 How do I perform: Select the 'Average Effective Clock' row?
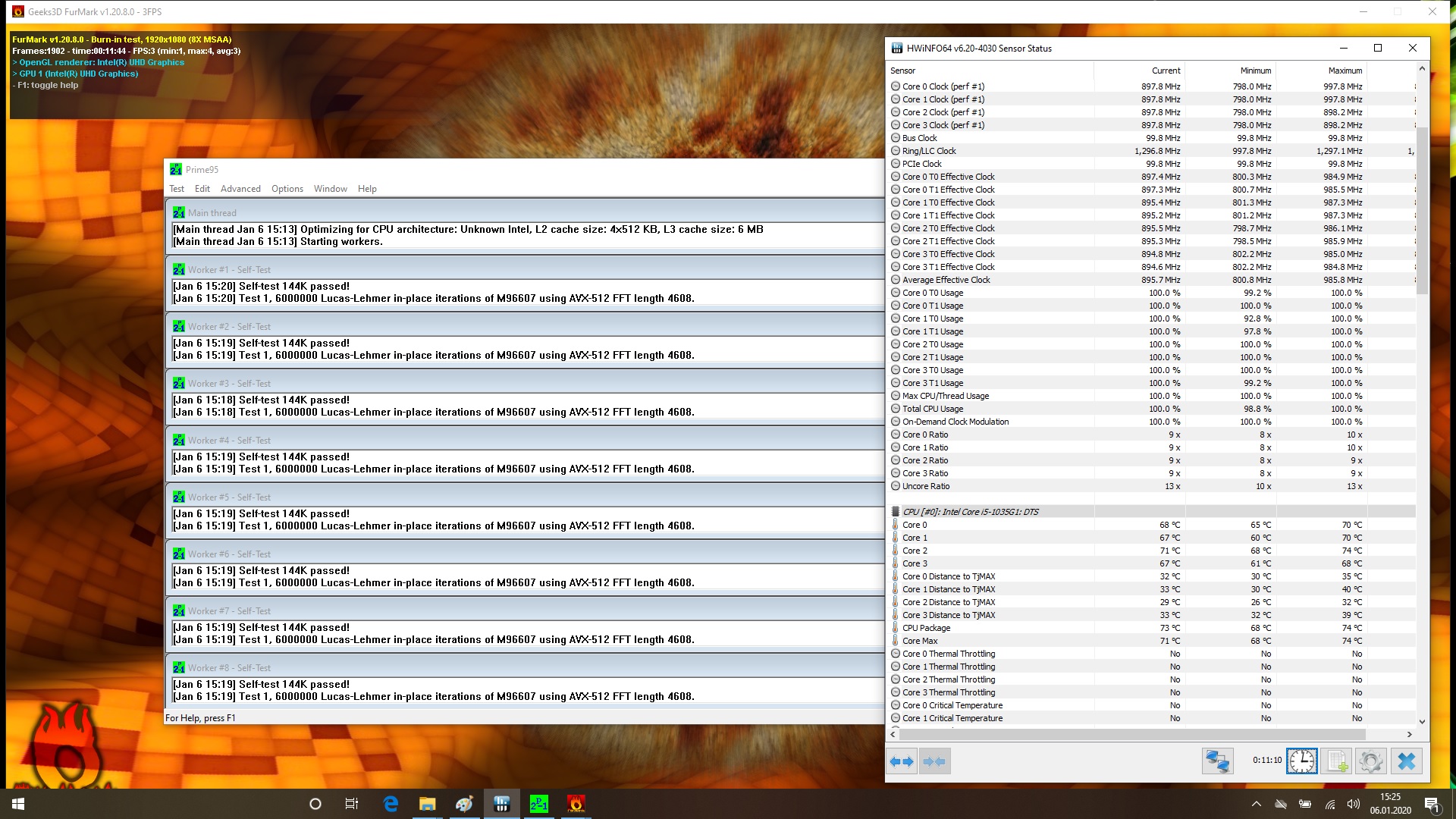click(1151, 280)
